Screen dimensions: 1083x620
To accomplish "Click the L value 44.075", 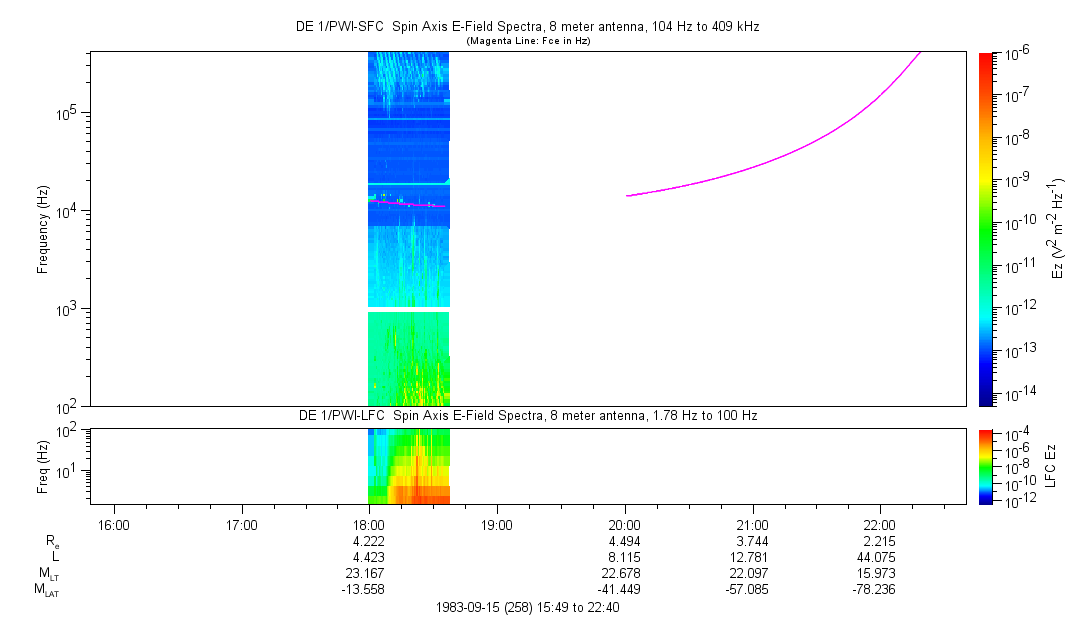I will 879,557.
